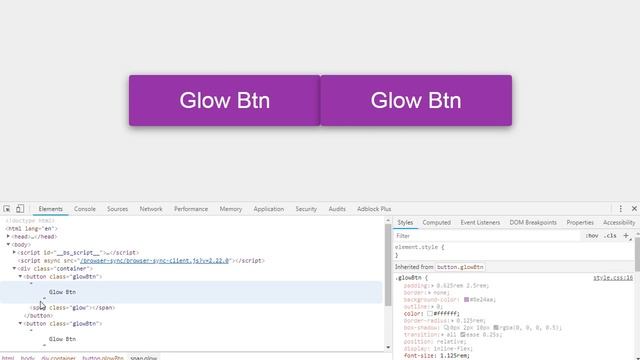Open the Network tab
This screenshot has height=360, width=640.
pyautogui.click(x=151, y=209)
